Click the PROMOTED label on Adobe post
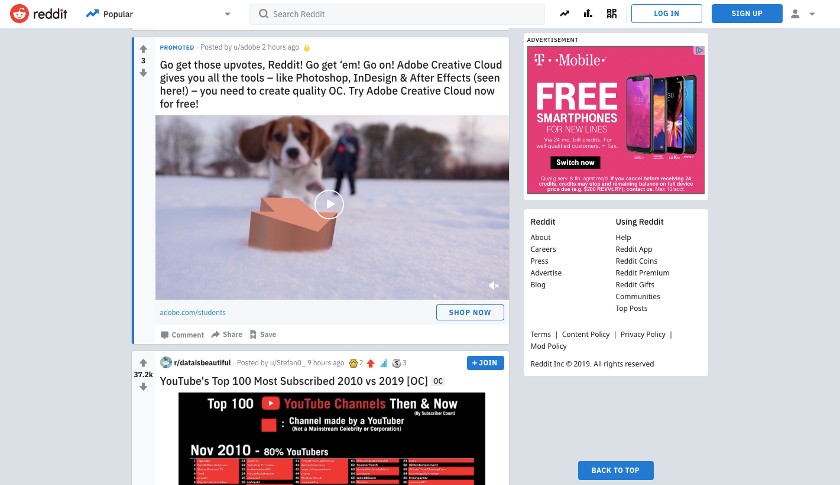Screen dimensions: 840x485 tap(177, 47)
